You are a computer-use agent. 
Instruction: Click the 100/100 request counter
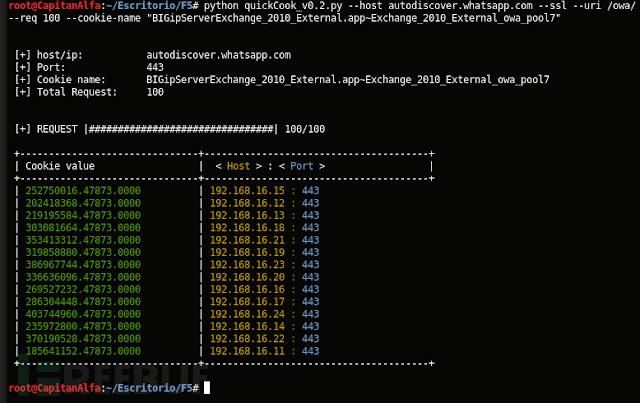[305, 129]
